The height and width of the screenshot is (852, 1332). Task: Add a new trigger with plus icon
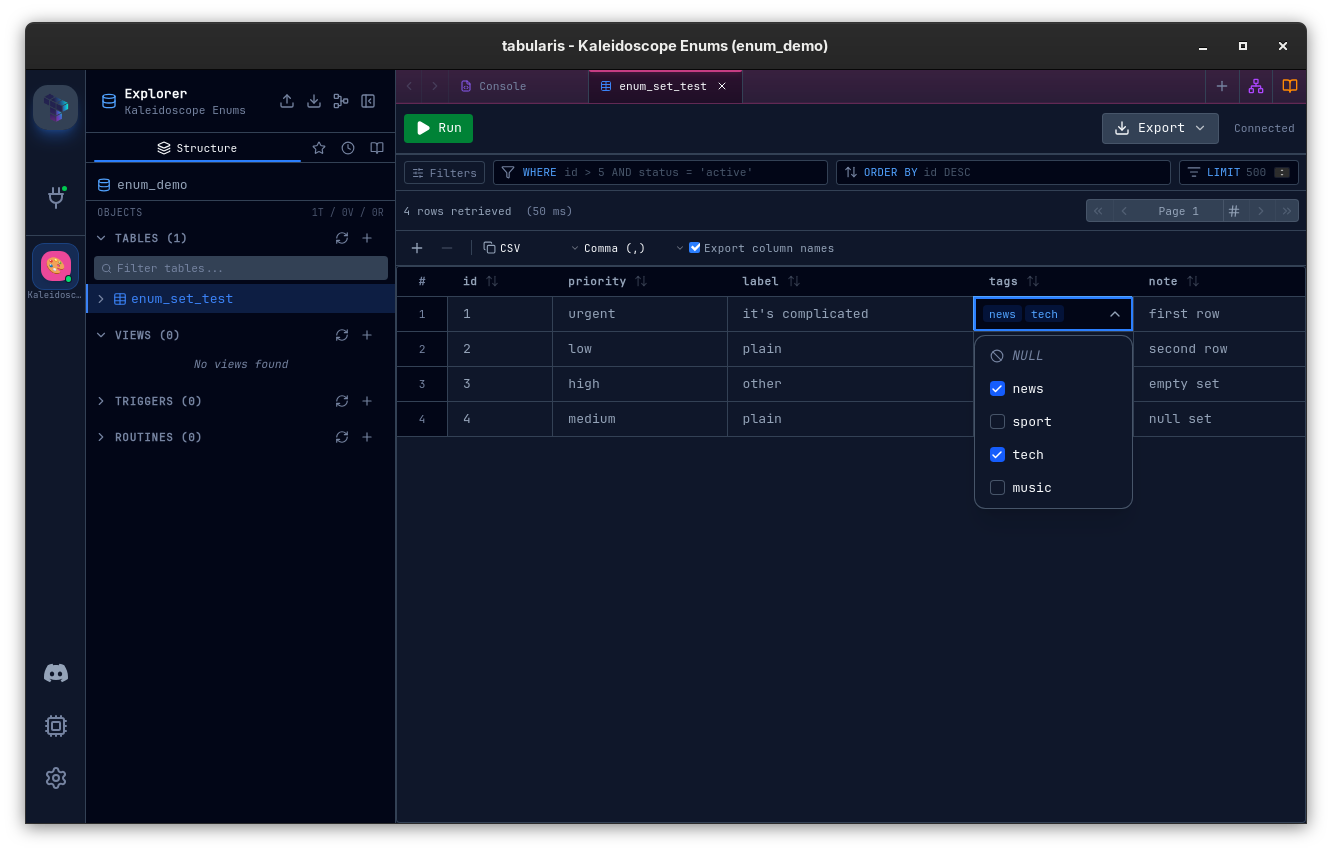click(367, 401)
